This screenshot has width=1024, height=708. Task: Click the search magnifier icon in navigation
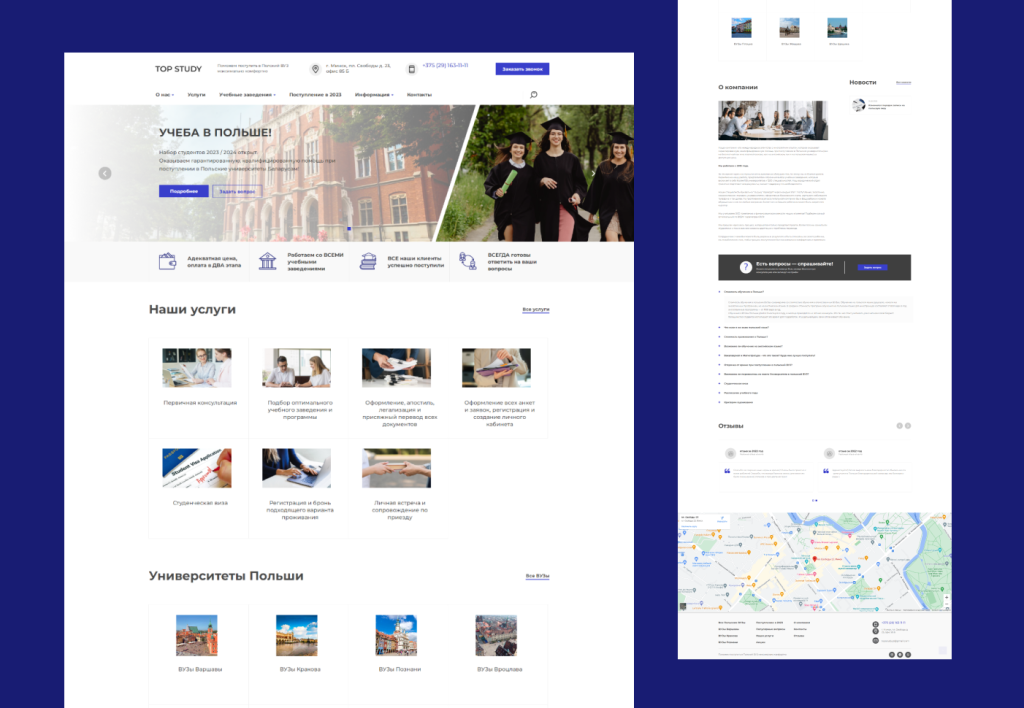point(533,95)
